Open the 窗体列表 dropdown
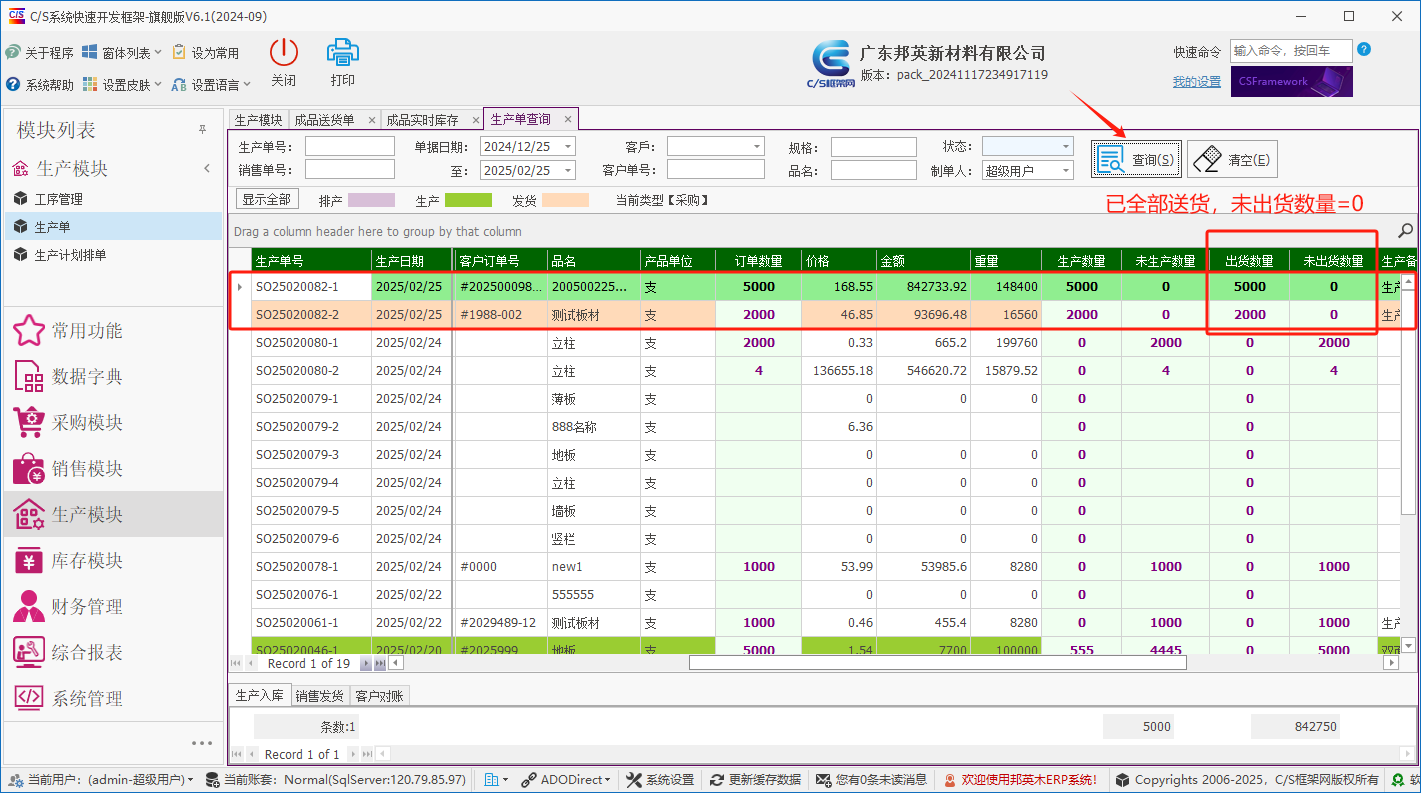This screenshot has height=793, width=1421. [x=122, y=53]
